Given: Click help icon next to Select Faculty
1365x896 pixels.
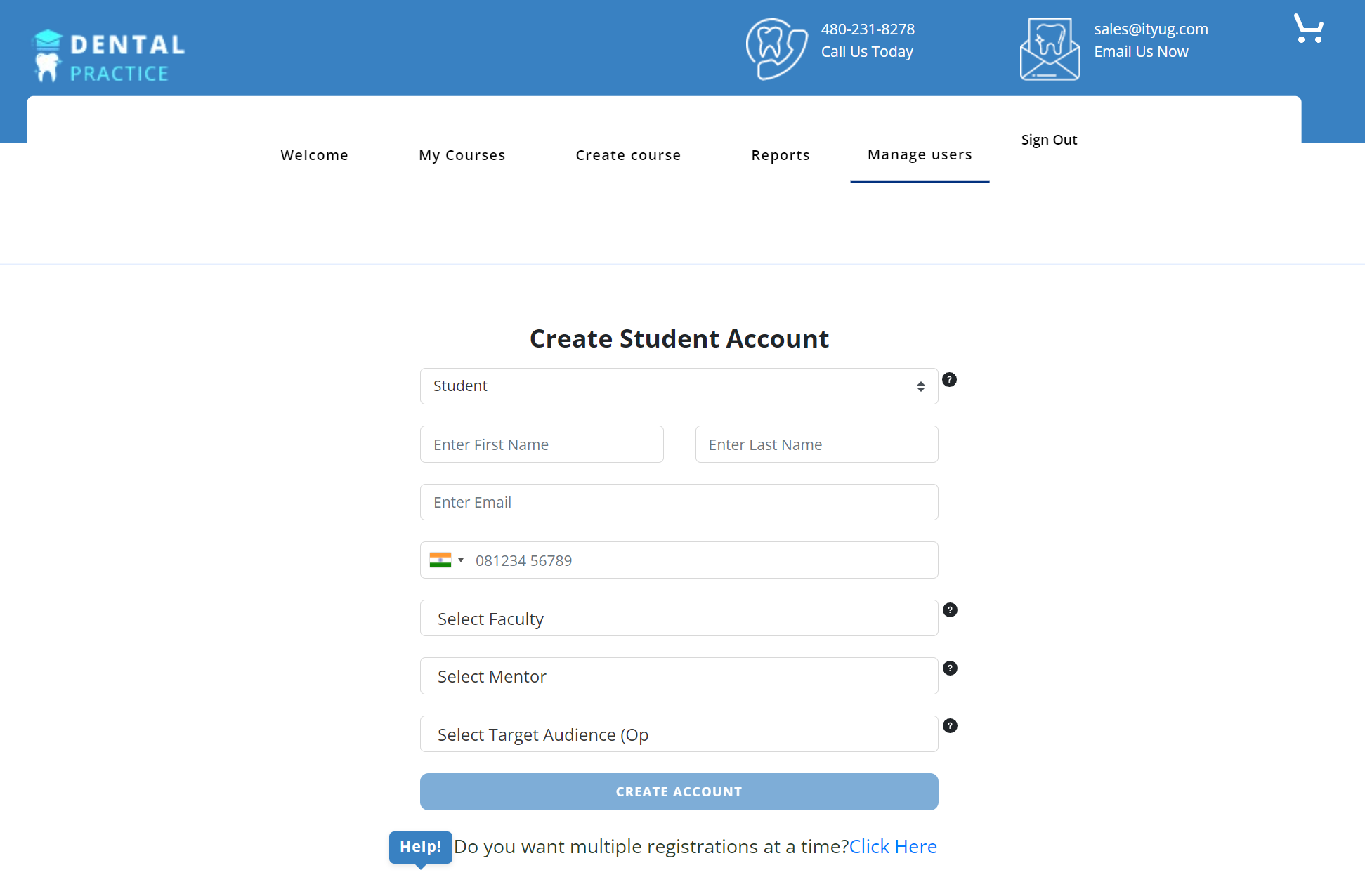Looking at the screenshot, I should coord(950,610).
